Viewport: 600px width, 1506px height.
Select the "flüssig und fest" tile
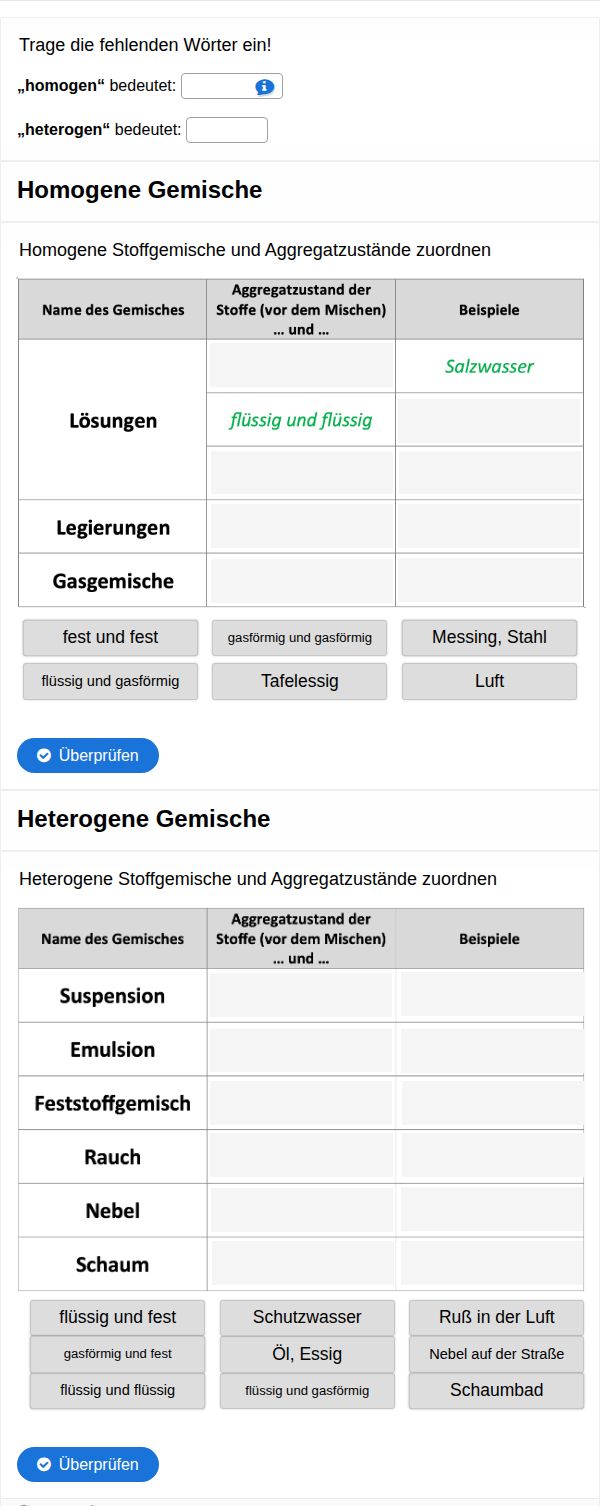tap(118, 1317)
